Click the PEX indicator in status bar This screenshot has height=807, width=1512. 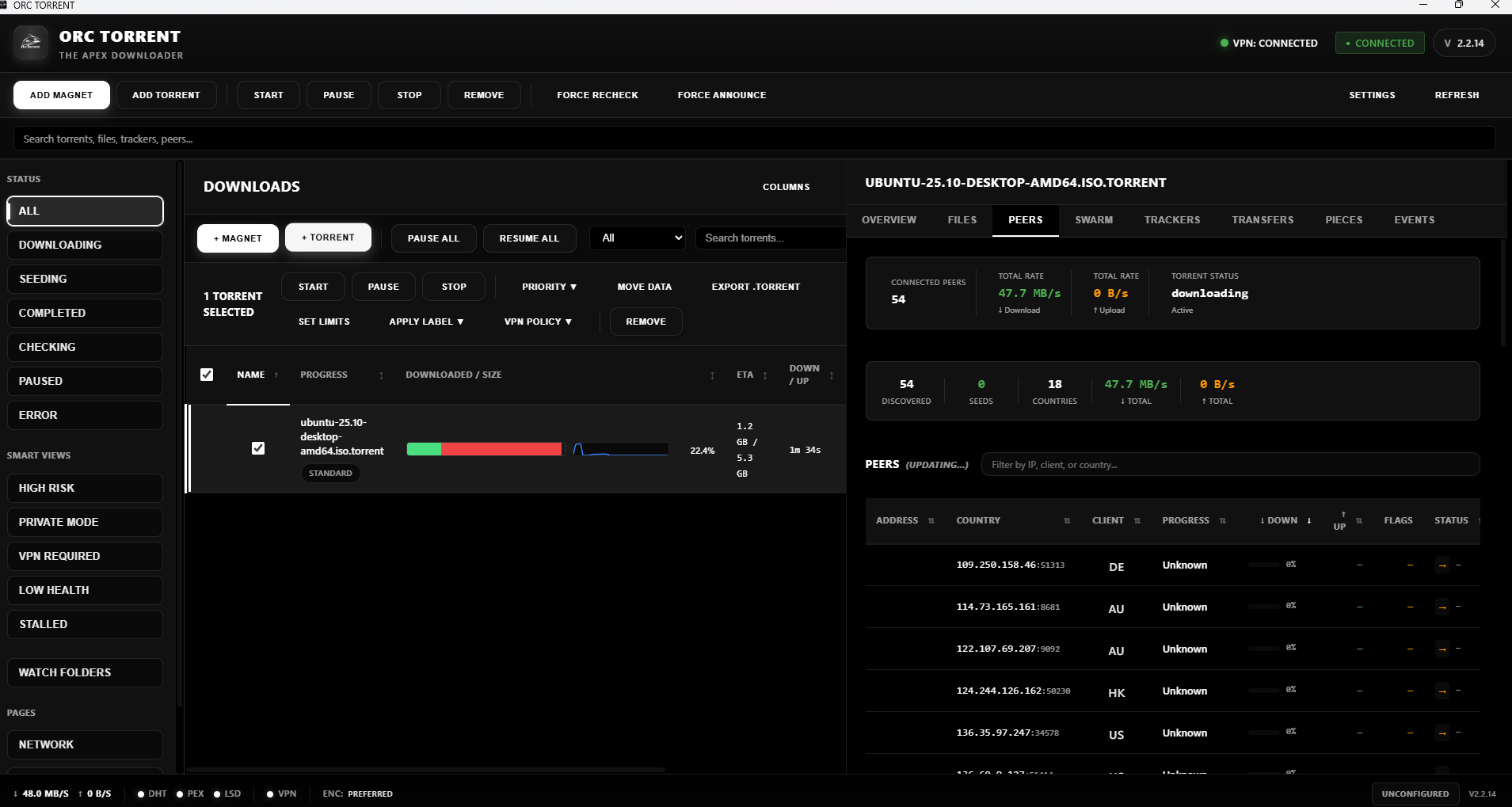pos(190,794)
